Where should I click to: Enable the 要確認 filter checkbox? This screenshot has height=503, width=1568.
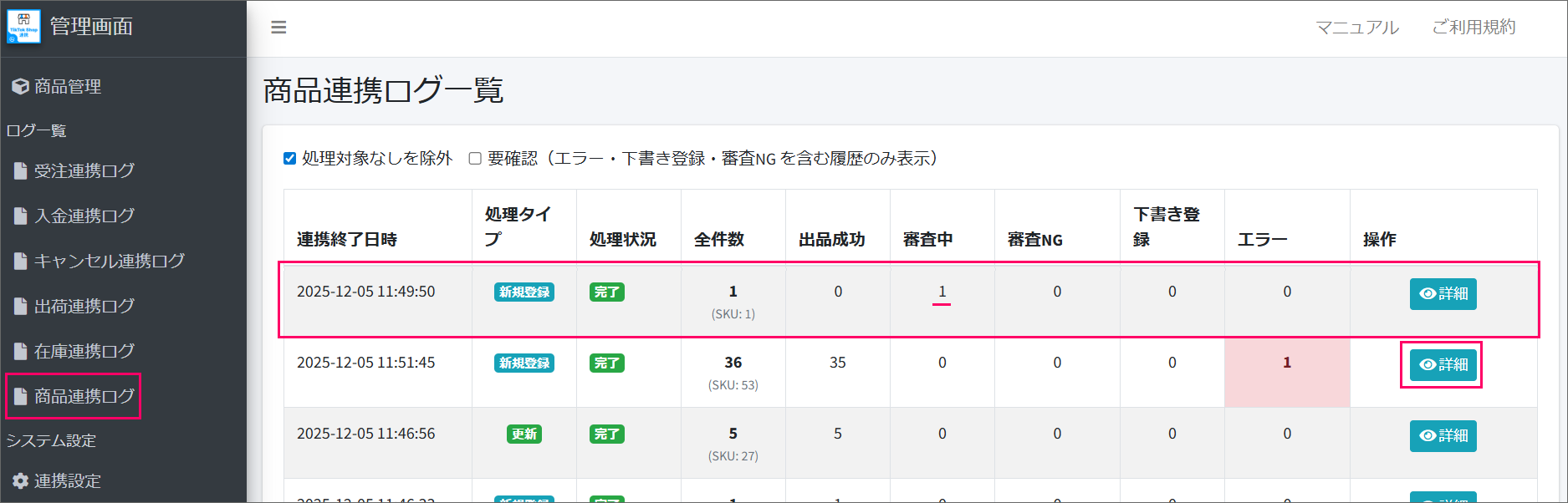click(475, 159)
